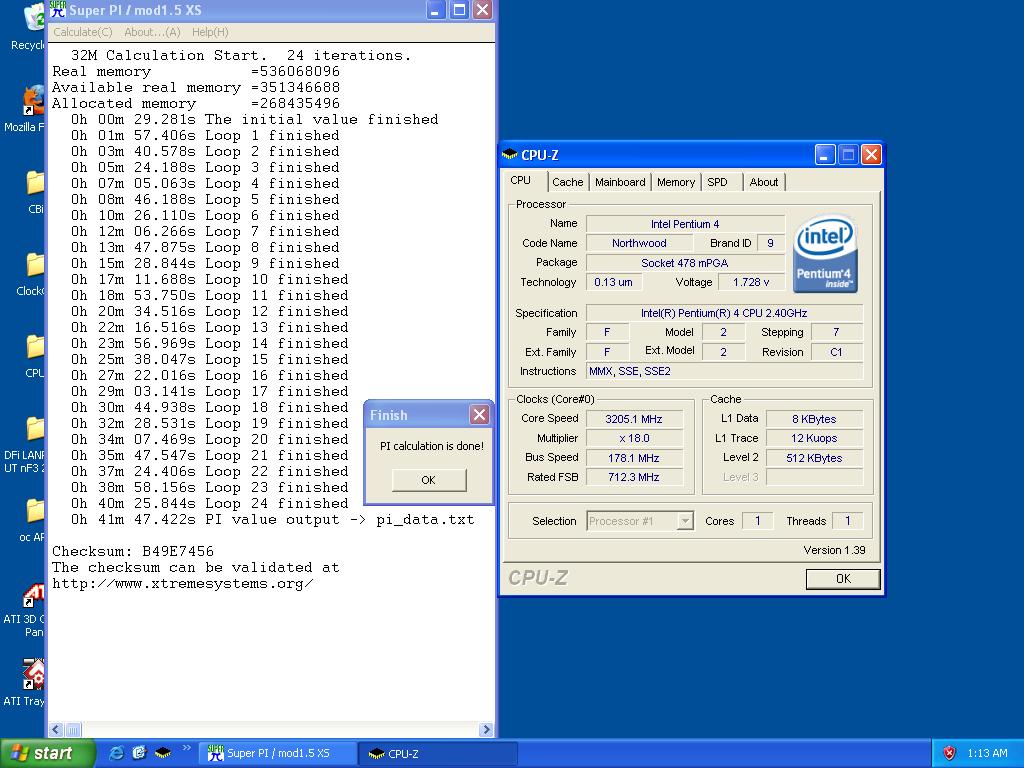Open the About tab in CPU-Z
1024x768 pixels.
[x=763, y=182]
